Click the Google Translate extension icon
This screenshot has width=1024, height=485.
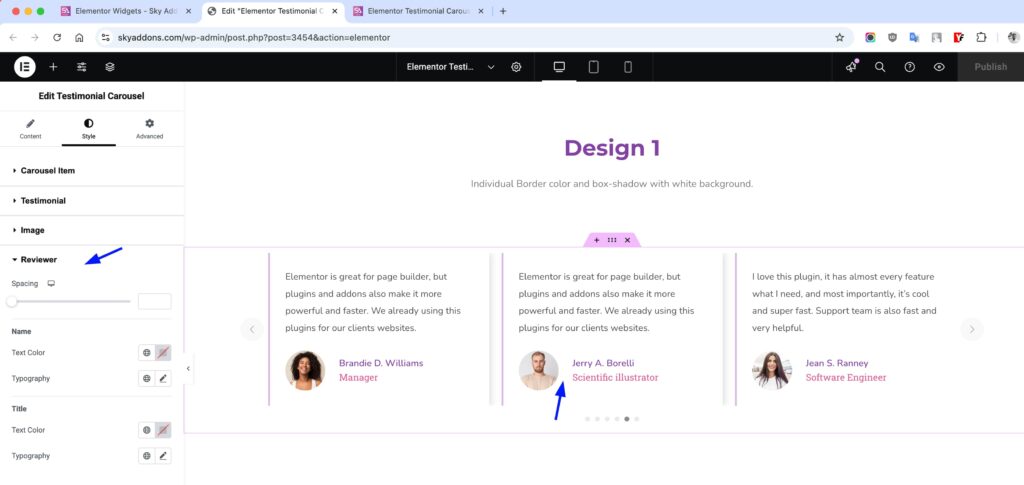914,38
